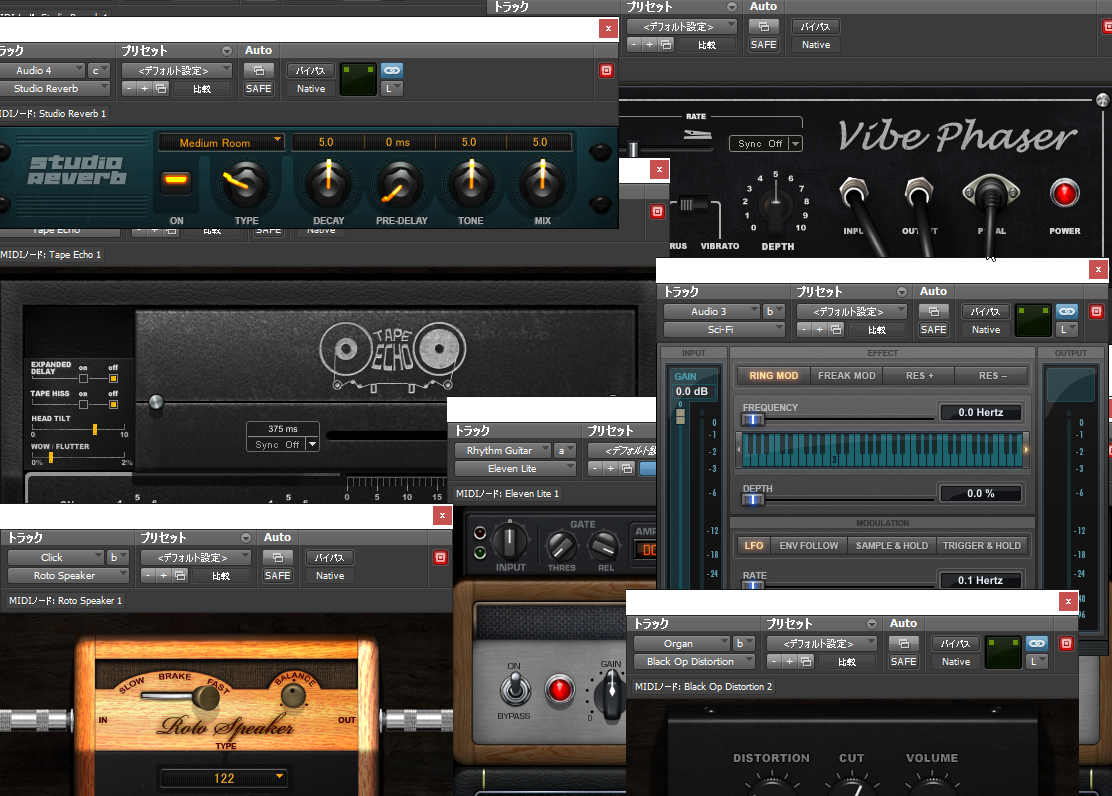Toggle バイパス in the Sci-Fi window
Image resolution: width=1112 pixels, height=796 pixels.
(x=986, y=311)
